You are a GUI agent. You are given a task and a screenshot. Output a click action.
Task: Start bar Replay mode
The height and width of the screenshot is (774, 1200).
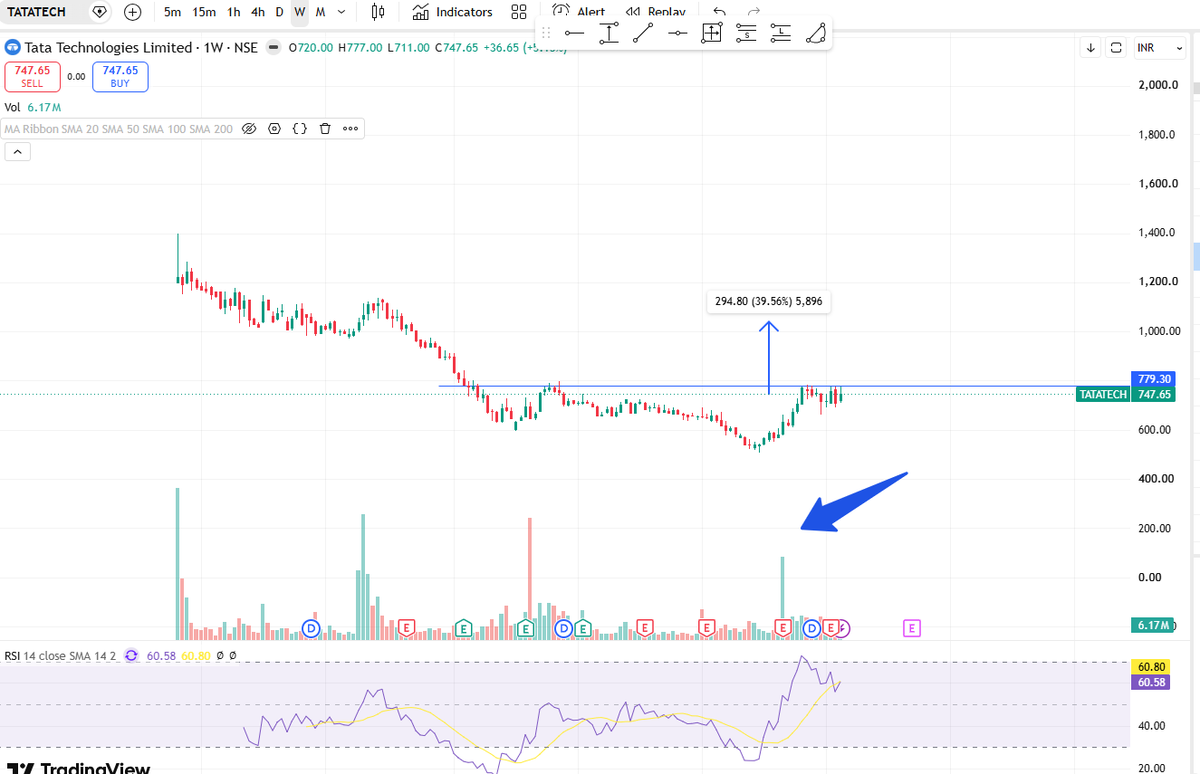(655, 11)
